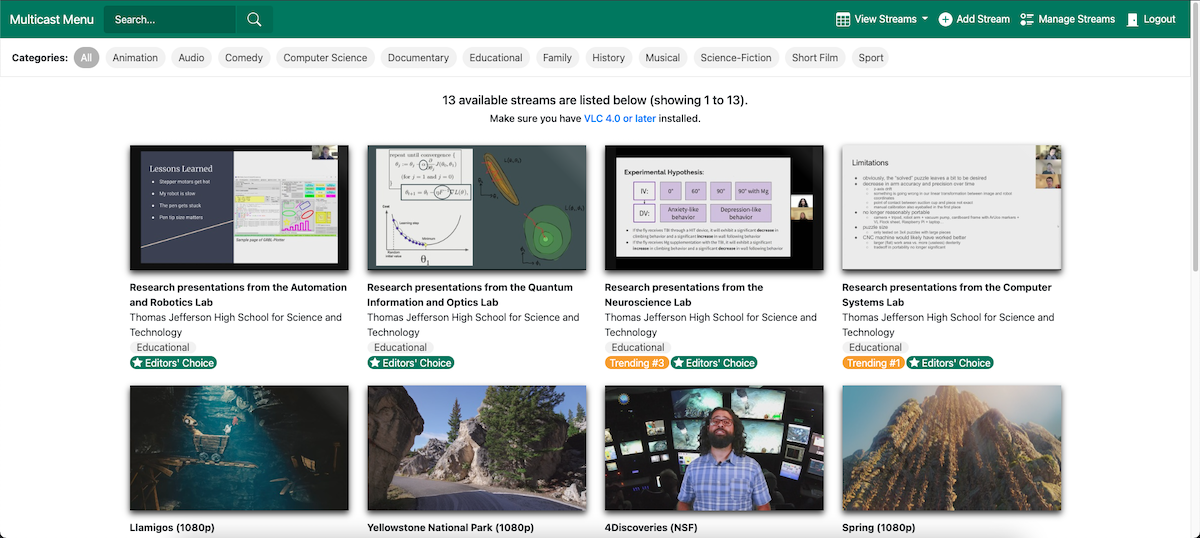The width and height of the screenshot is (1200, 538).
Task: Toggle the Computer Science category filter
Action: pos(325,58)
